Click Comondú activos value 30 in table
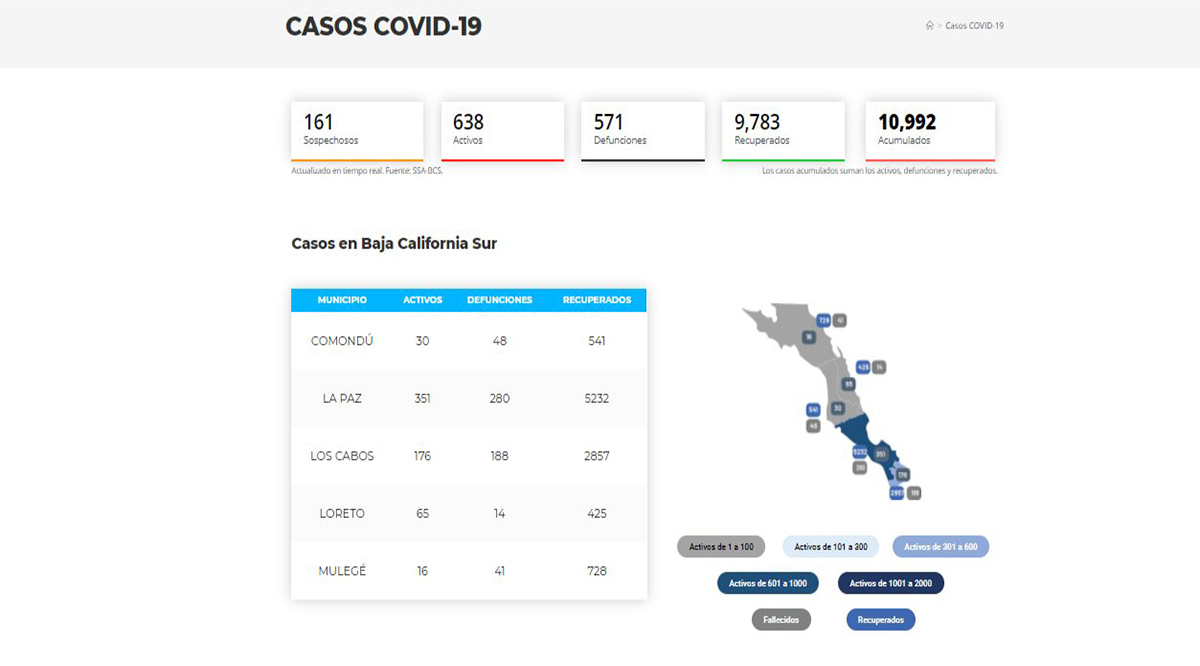Screen dimensions: 1200x666 [x=422, y=341]
